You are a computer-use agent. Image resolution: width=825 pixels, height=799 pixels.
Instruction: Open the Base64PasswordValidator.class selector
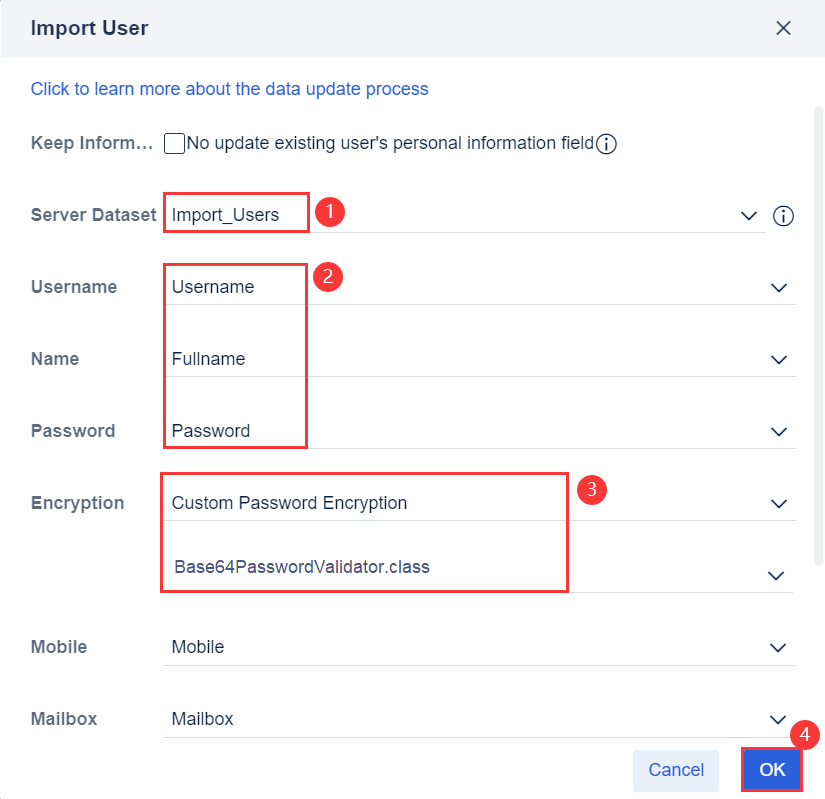778,575
